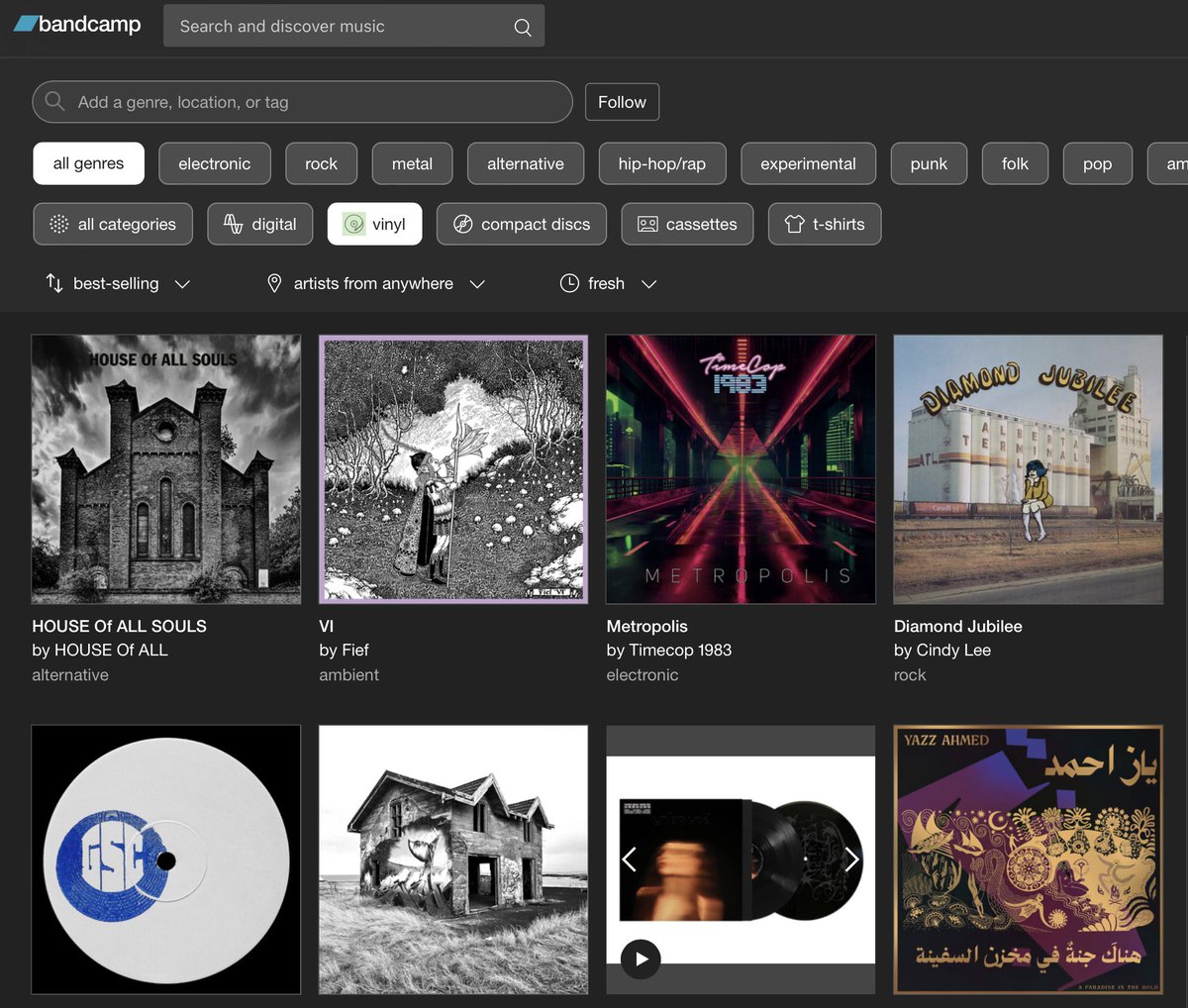The width and height of the screenshot is (1188, 1008).
Task: Click the all categories dotted icon
Action: coord(59,225)
